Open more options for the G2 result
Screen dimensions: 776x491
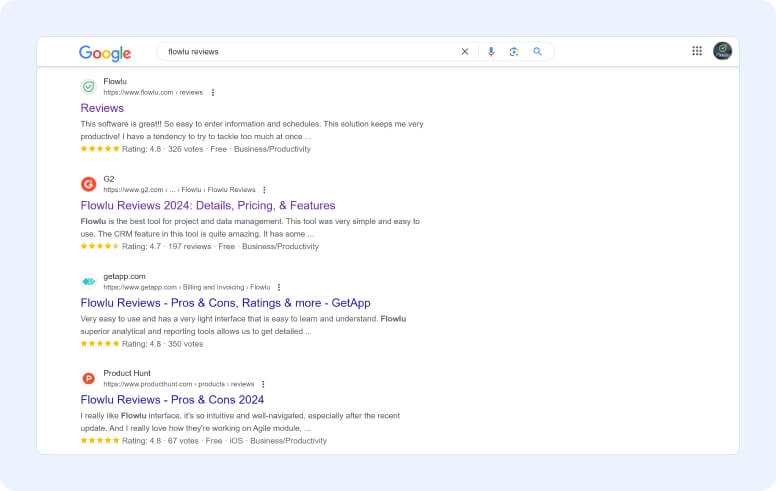(x=264, y=190)
